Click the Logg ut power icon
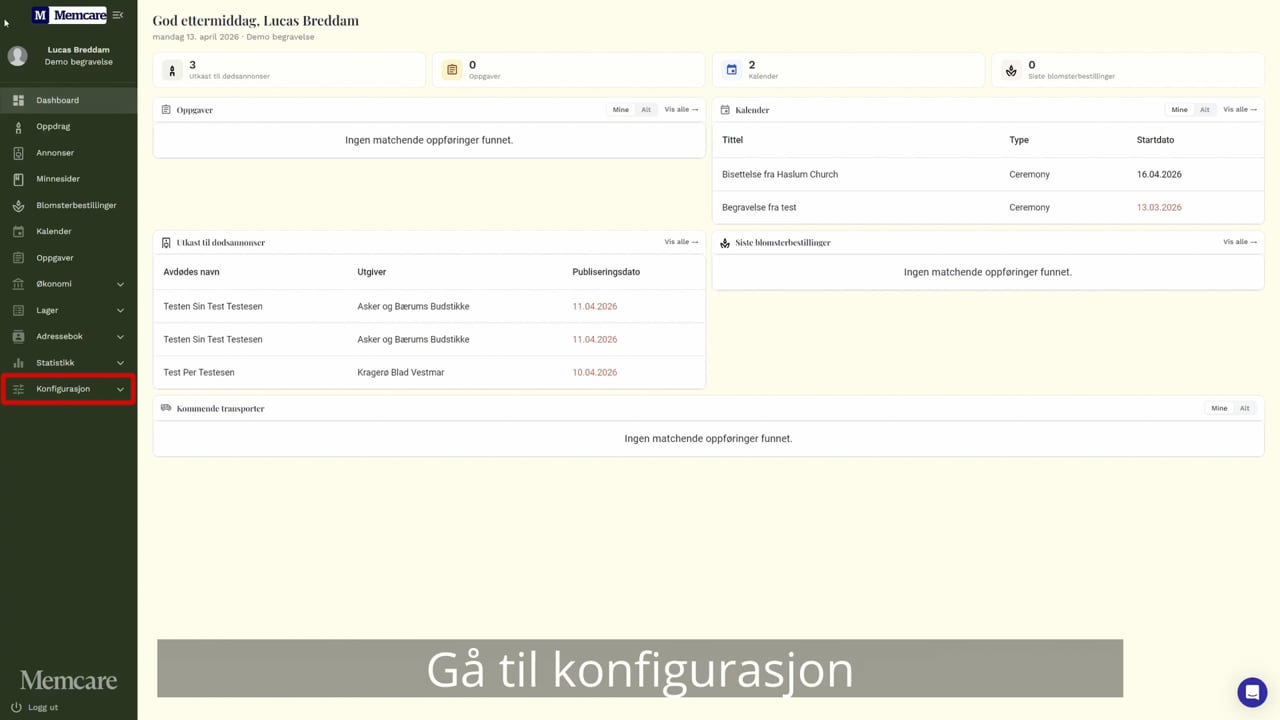The height and width of the screenshot is (720, 1280). point(16,707)
